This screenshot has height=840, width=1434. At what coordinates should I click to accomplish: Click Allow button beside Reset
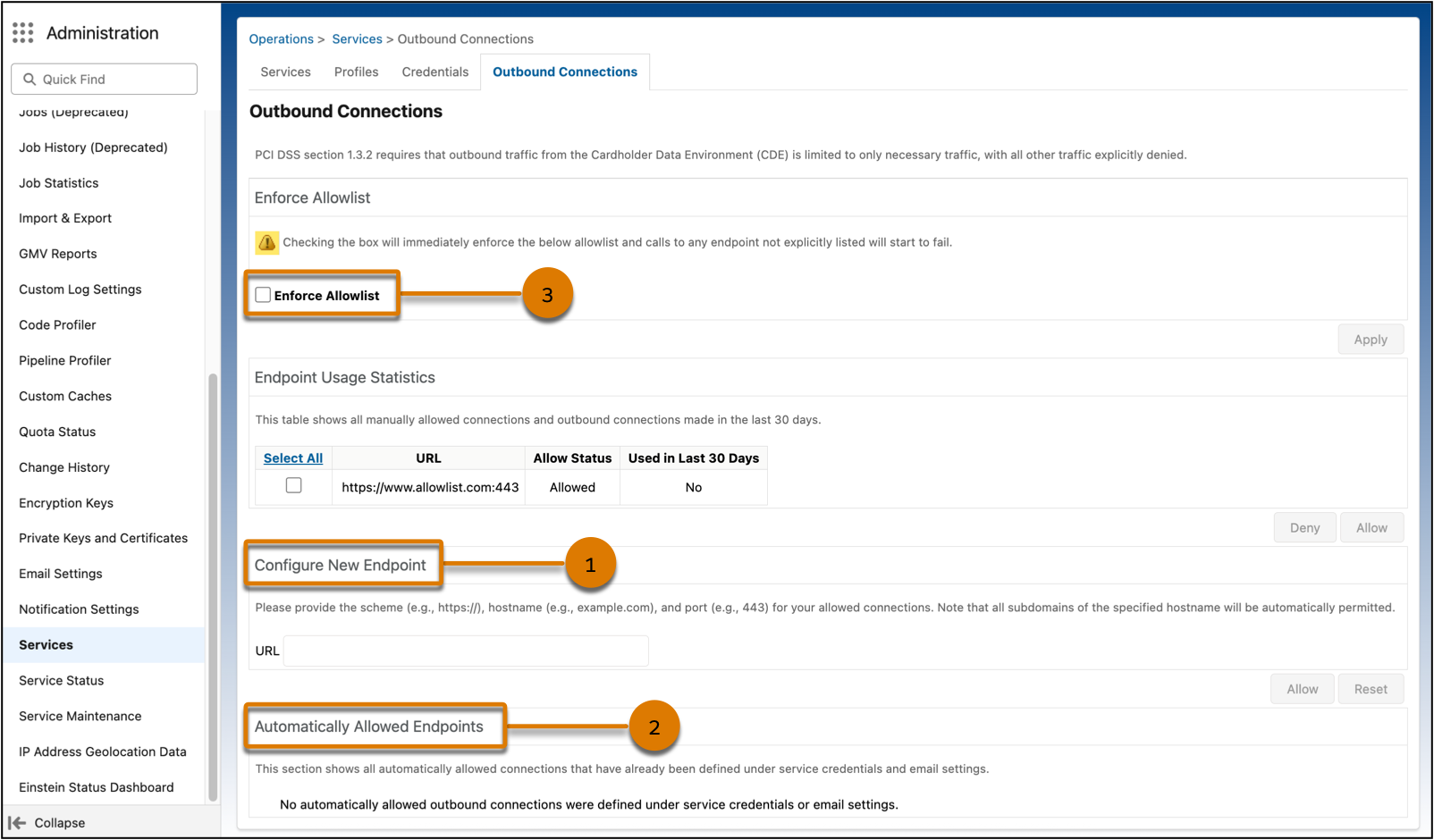click(1303, 689)
